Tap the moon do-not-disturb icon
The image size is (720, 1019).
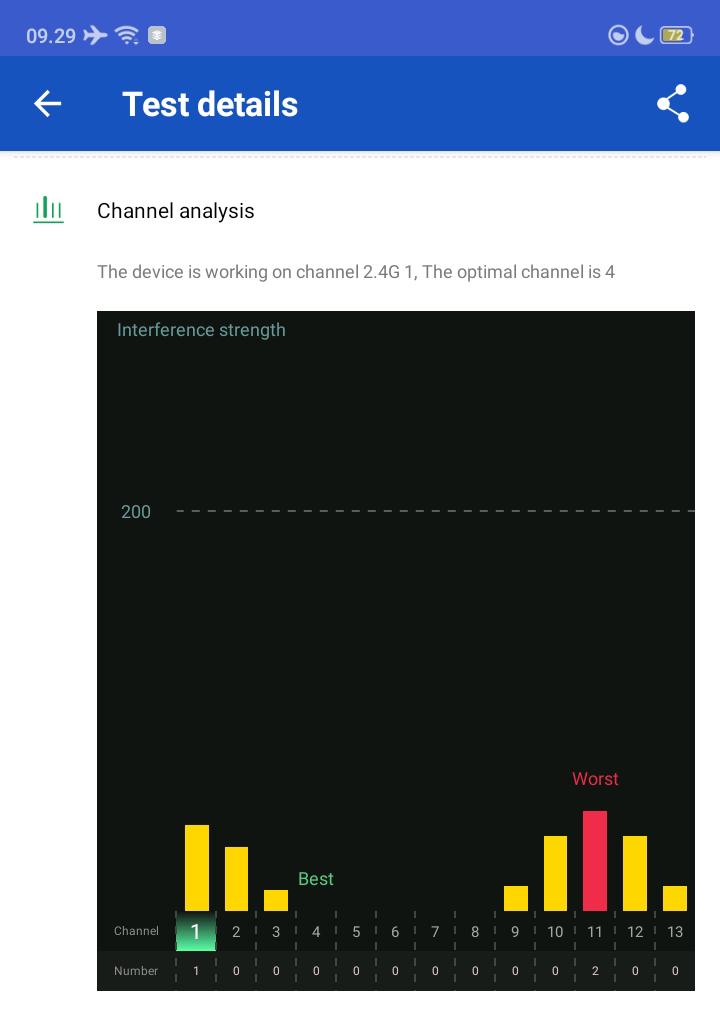[645, 36]
